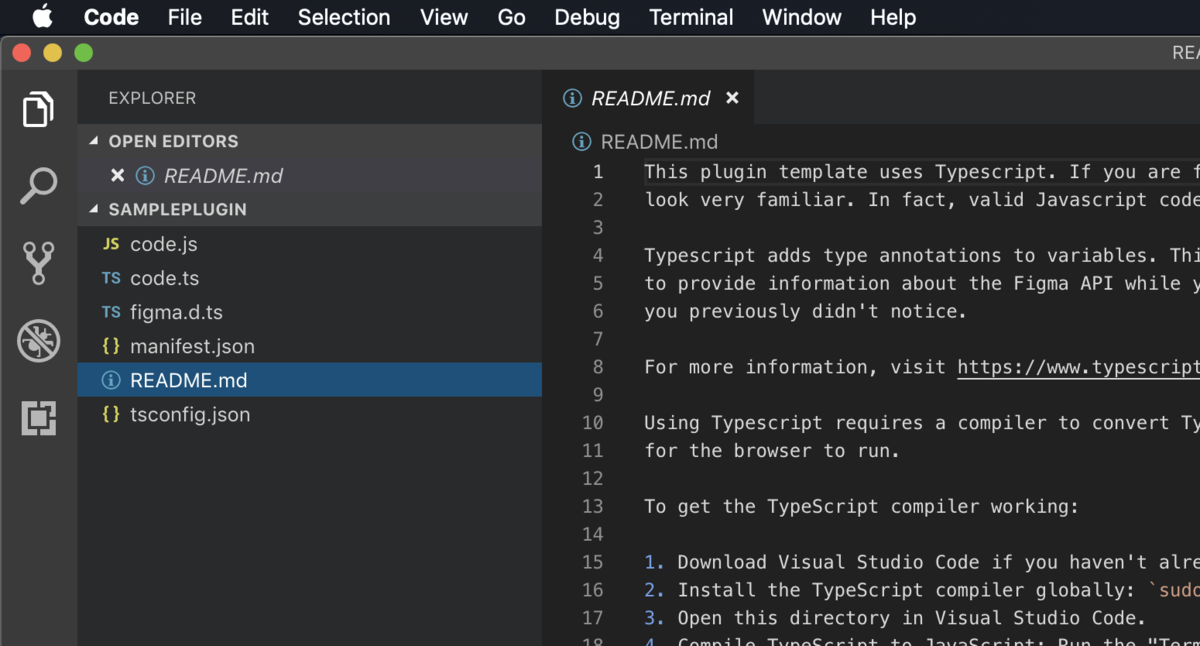The height and width of the screenshot is (646, 1200).
Task: Click the braces icon beside manifest.json
Action: click(111, 346)
